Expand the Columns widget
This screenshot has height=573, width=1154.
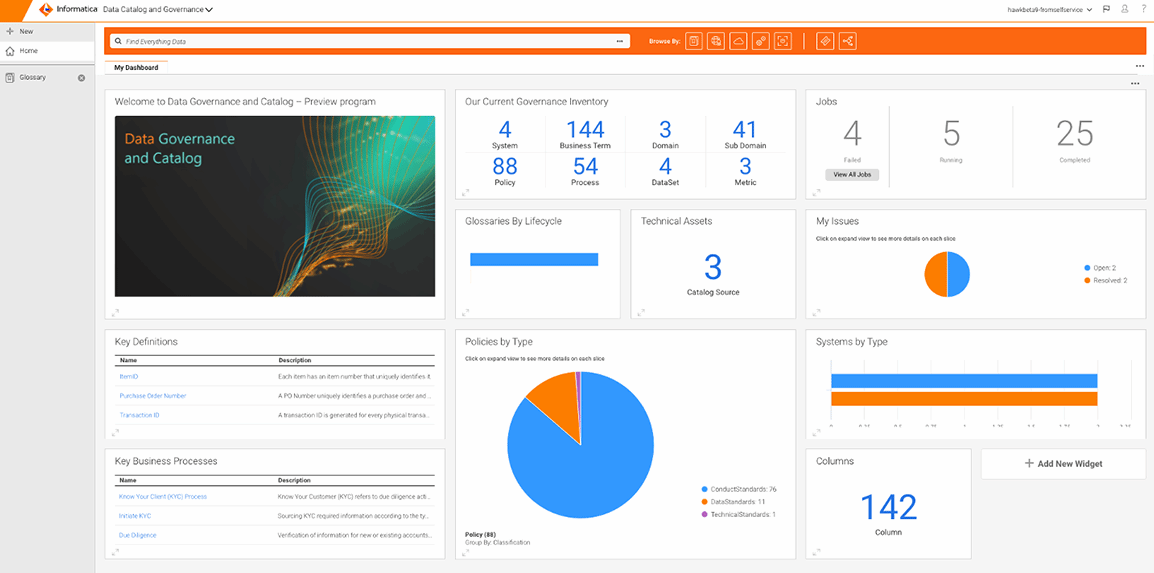click(815, 552)
